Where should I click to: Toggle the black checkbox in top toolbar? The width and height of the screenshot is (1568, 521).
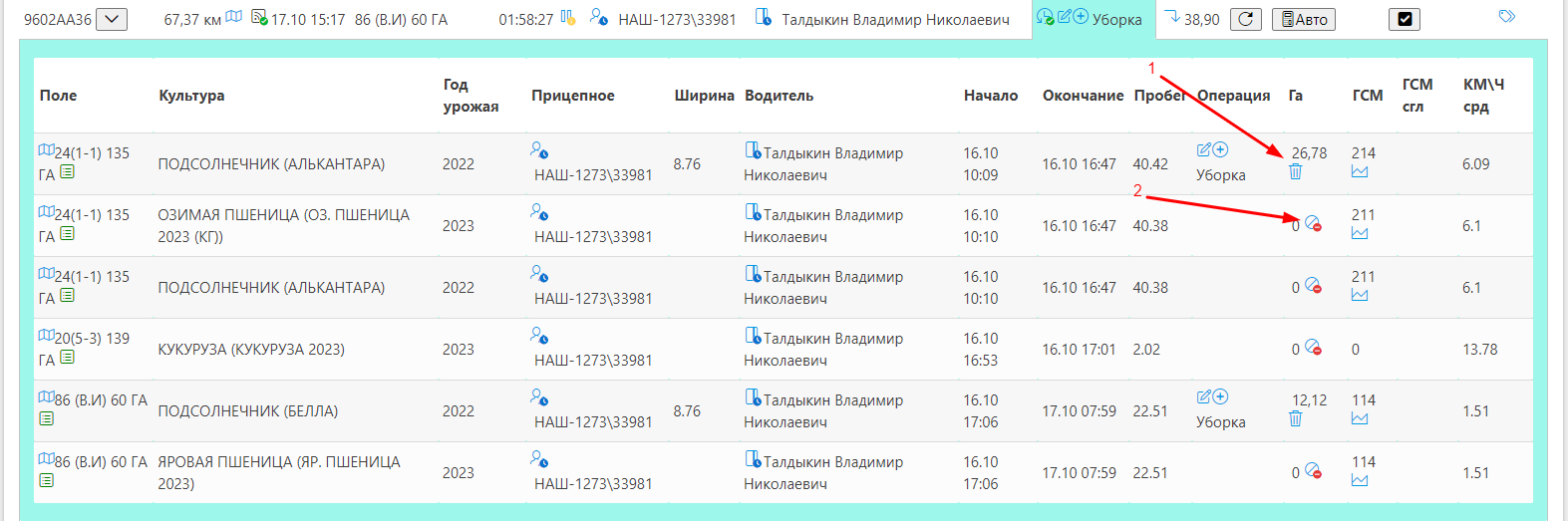pos(1405,19)
